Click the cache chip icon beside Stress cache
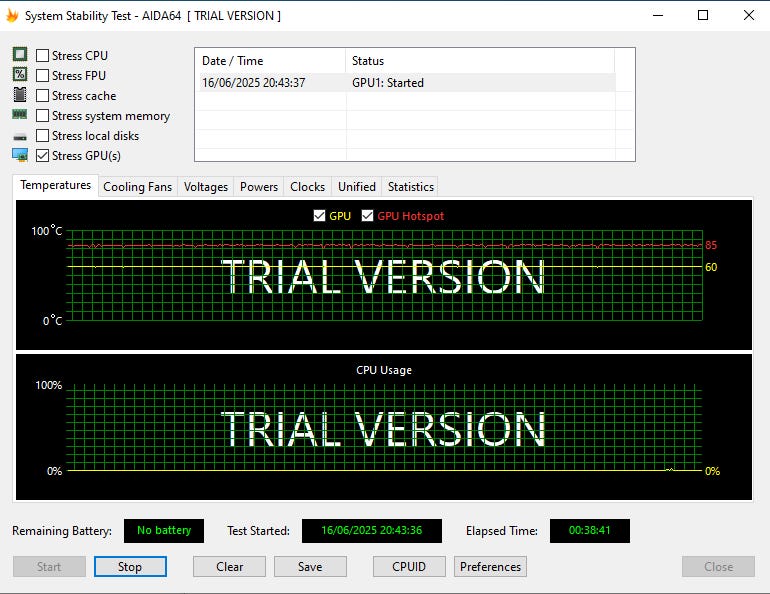This screenshot has height=594, width=770. pyautogui.click(x=20, y=94)
